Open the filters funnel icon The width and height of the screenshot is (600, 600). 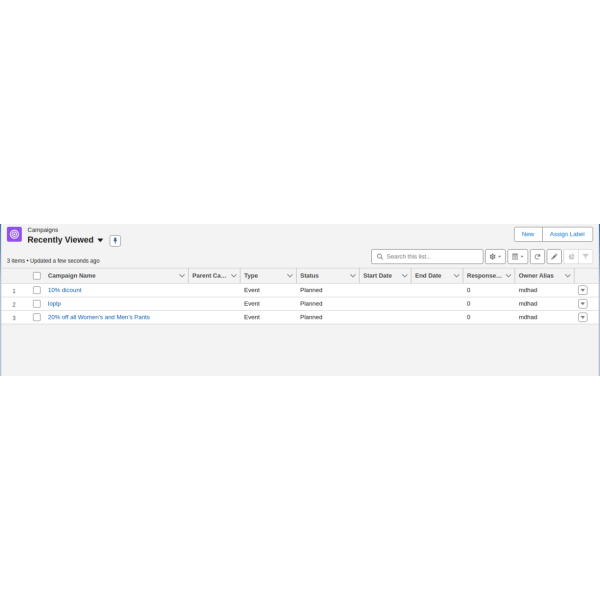click(x=586, y=257)
